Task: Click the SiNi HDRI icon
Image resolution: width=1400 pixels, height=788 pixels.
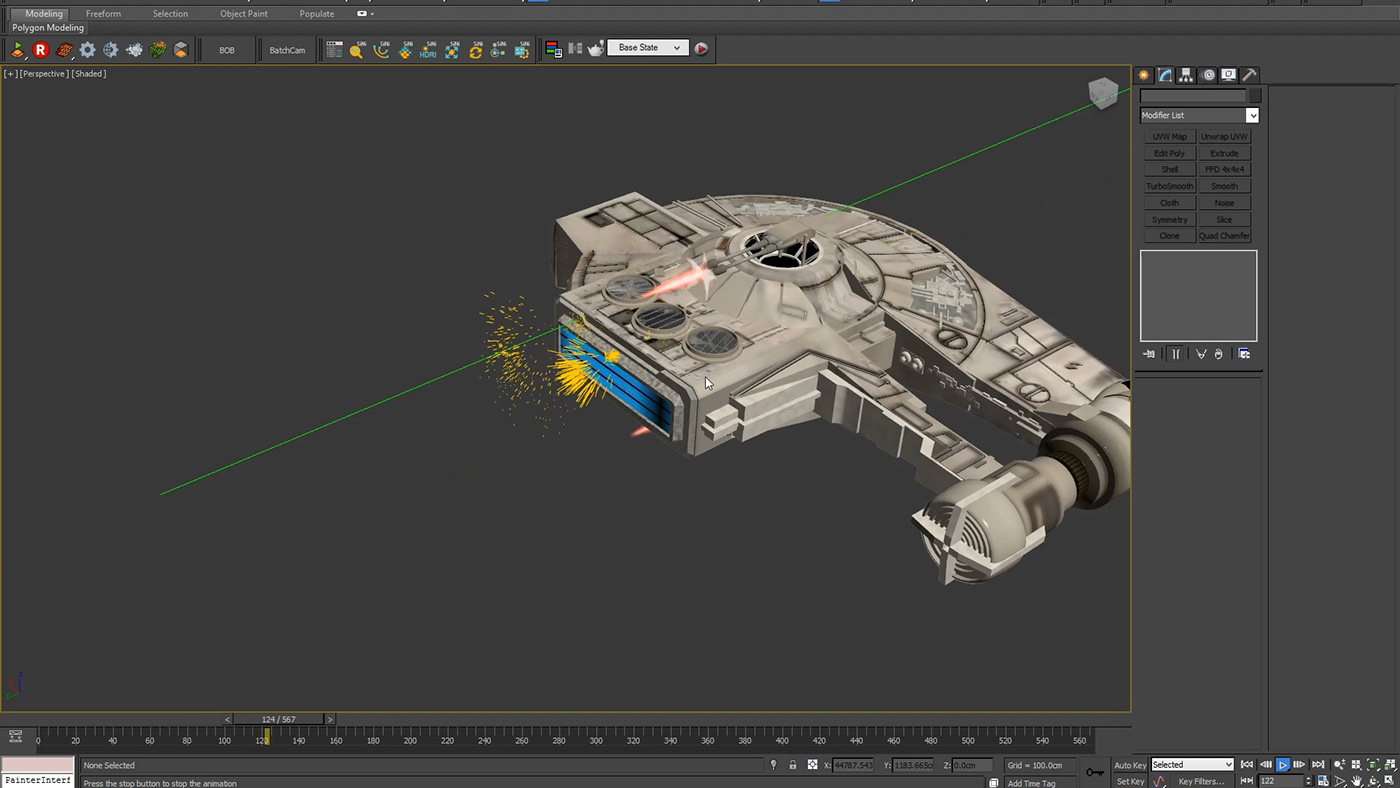Action: [x=428, y=49]
